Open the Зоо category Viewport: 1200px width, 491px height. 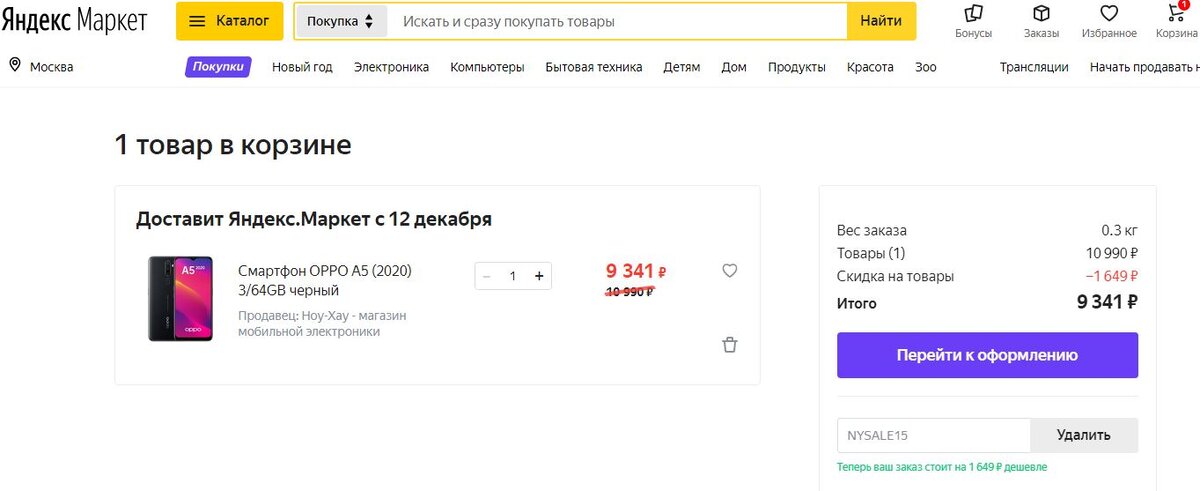[x=926, y=67]
